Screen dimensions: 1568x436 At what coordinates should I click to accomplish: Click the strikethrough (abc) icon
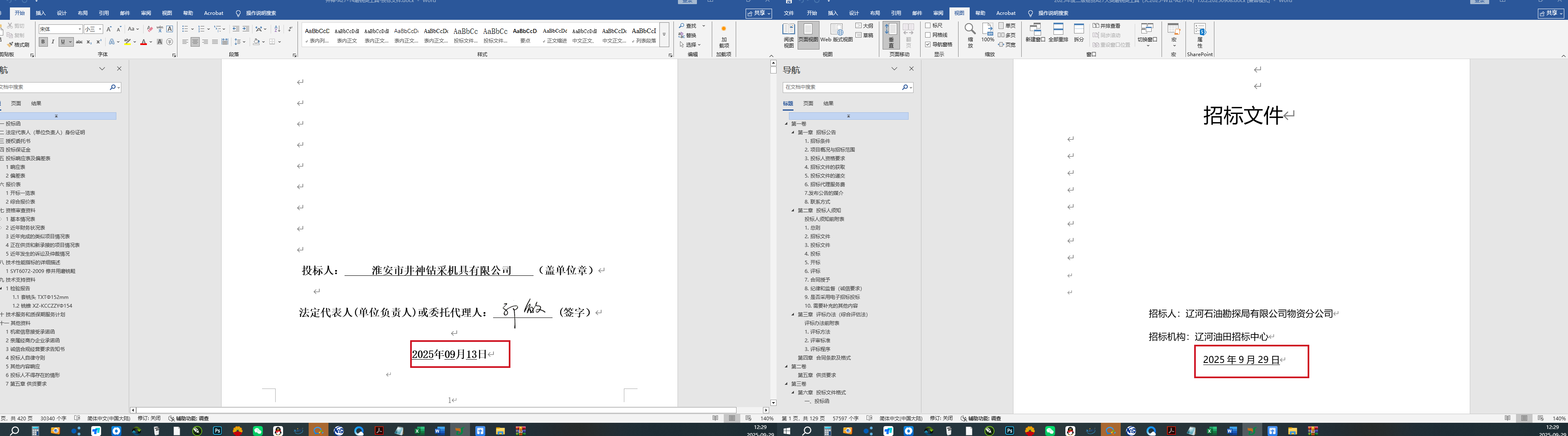coord(79,42)
